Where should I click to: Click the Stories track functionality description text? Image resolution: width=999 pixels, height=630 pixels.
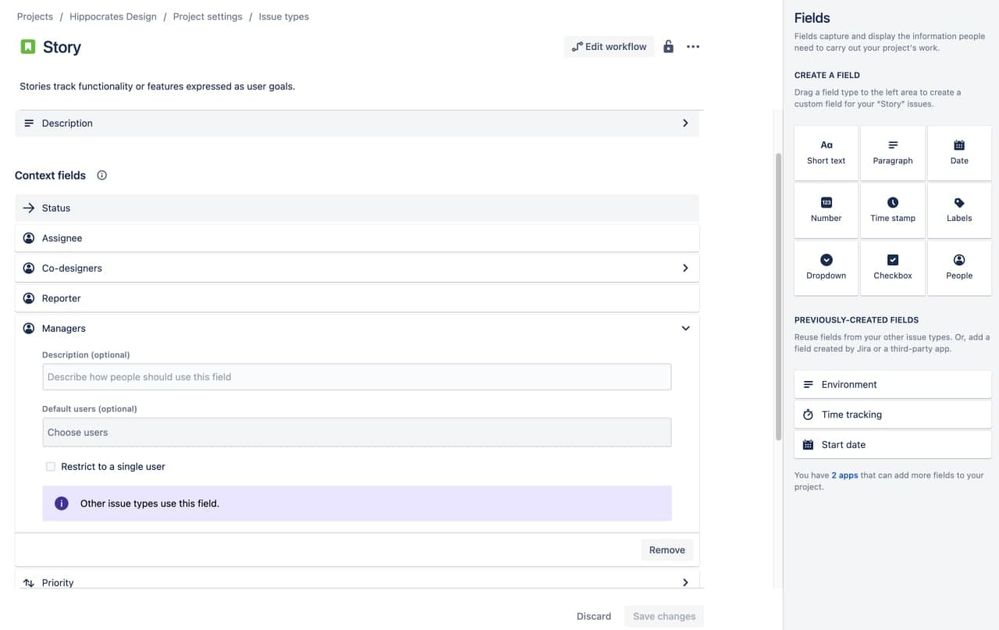(157, 86)
